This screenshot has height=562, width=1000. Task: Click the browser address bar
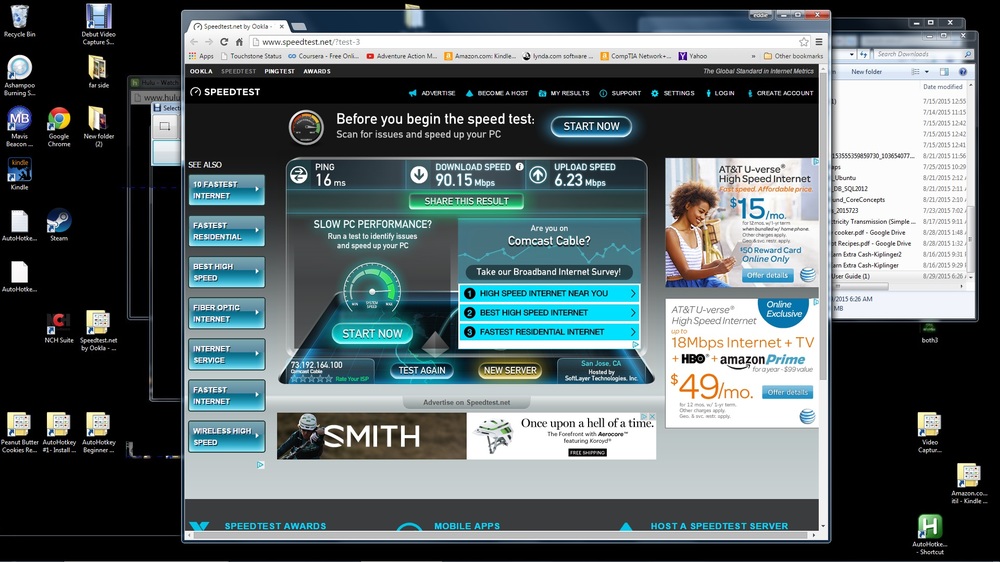click(x=523, y=42)
